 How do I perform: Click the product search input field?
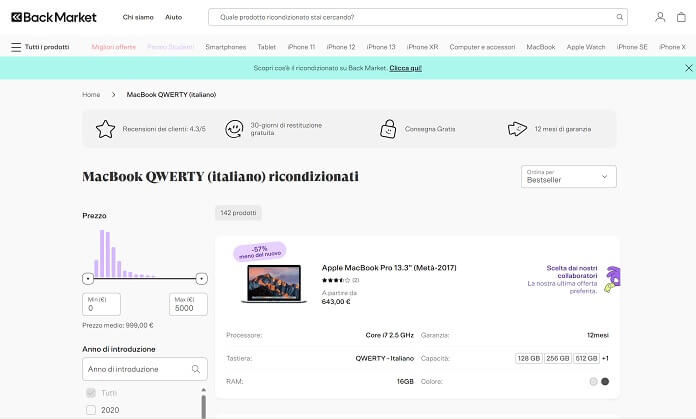tap(418, 17)
